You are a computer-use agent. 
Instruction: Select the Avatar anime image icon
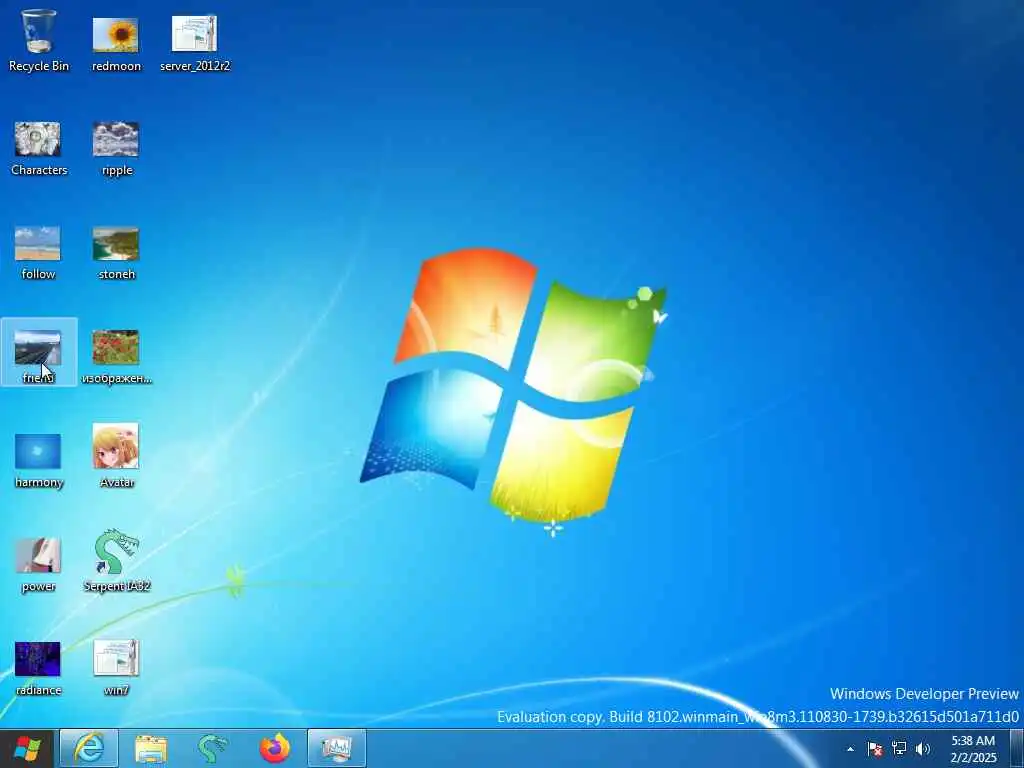coord(116,455)
